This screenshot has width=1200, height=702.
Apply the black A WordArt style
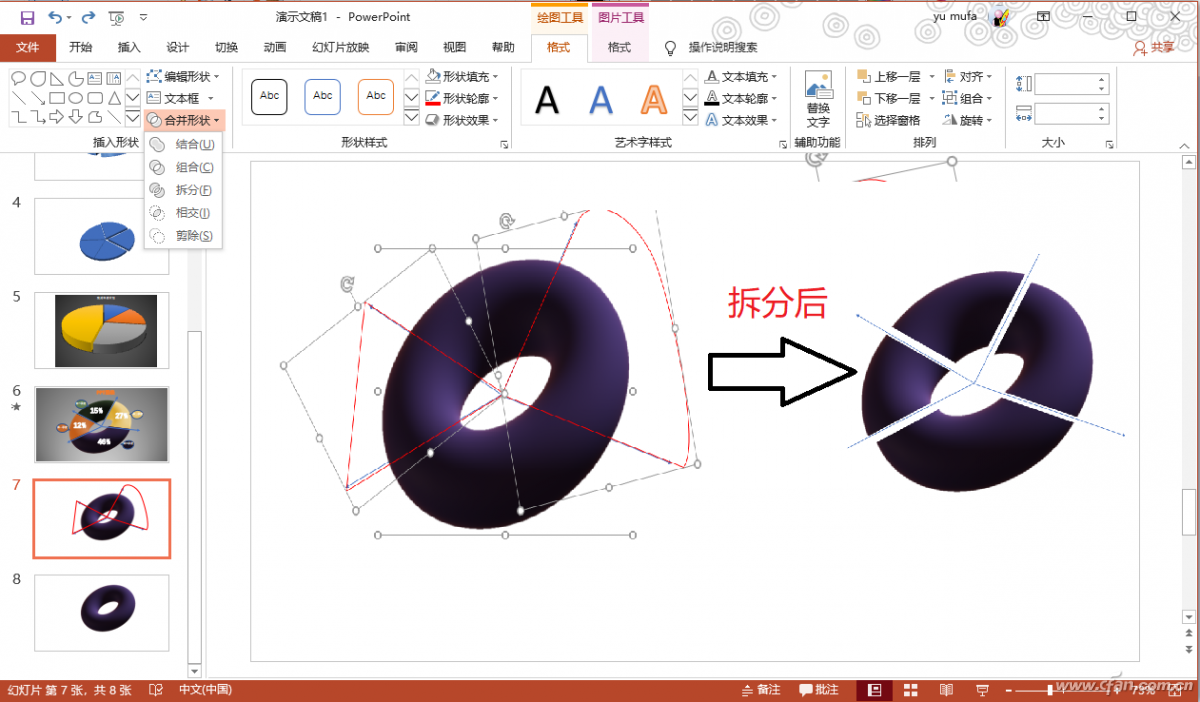547,99
